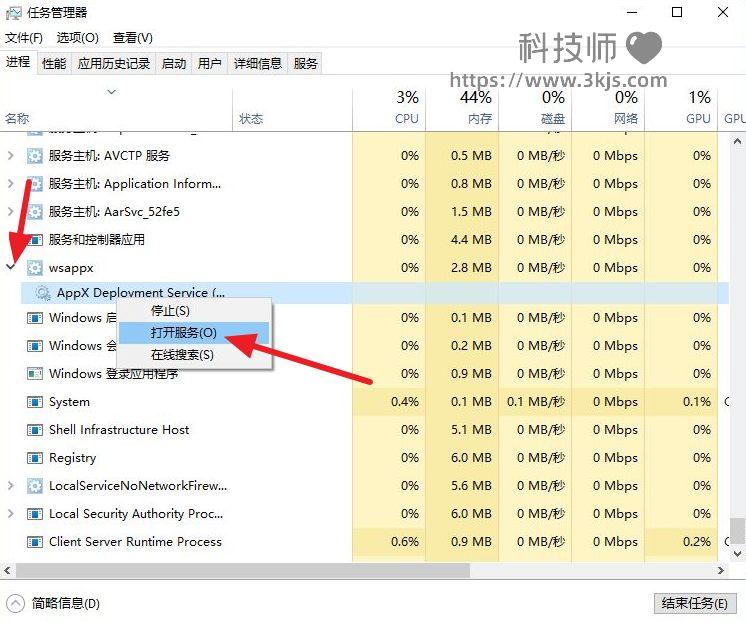
Task: Click the 4.4 MB memory value
Action: click(x=471, y=240)
